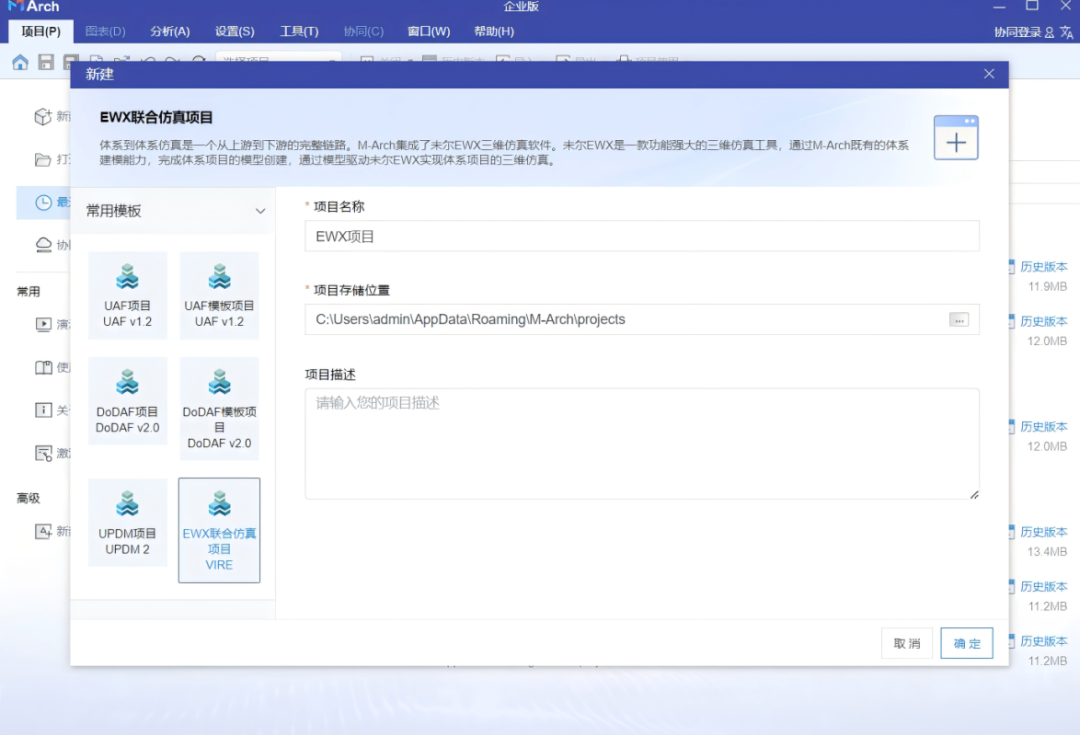Viewport: 1080px width, 735px height.
Task: Click the 项目描述 text area
Action: click(x=642, y=444)
